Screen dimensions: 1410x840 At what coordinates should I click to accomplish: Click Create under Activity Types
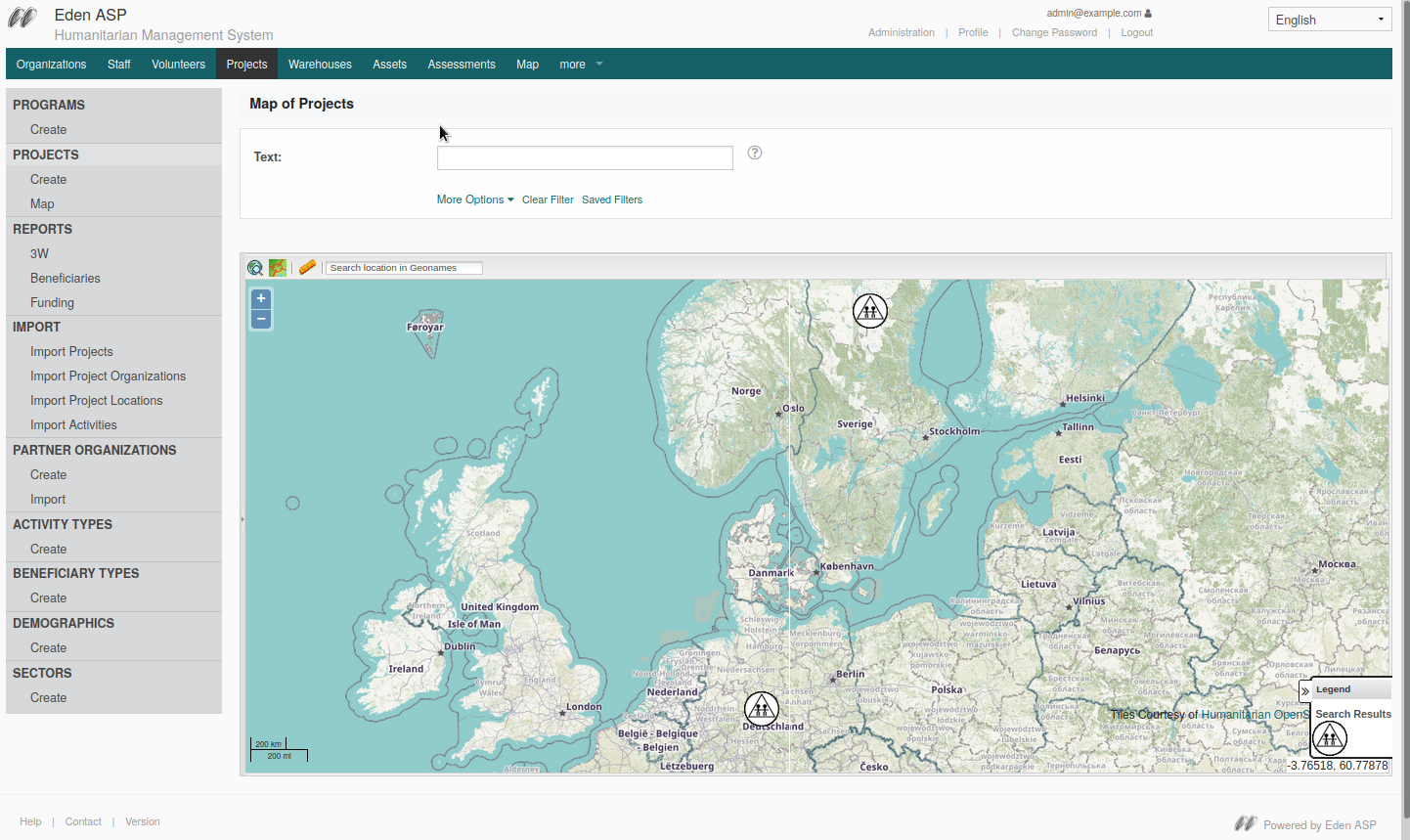49,550
